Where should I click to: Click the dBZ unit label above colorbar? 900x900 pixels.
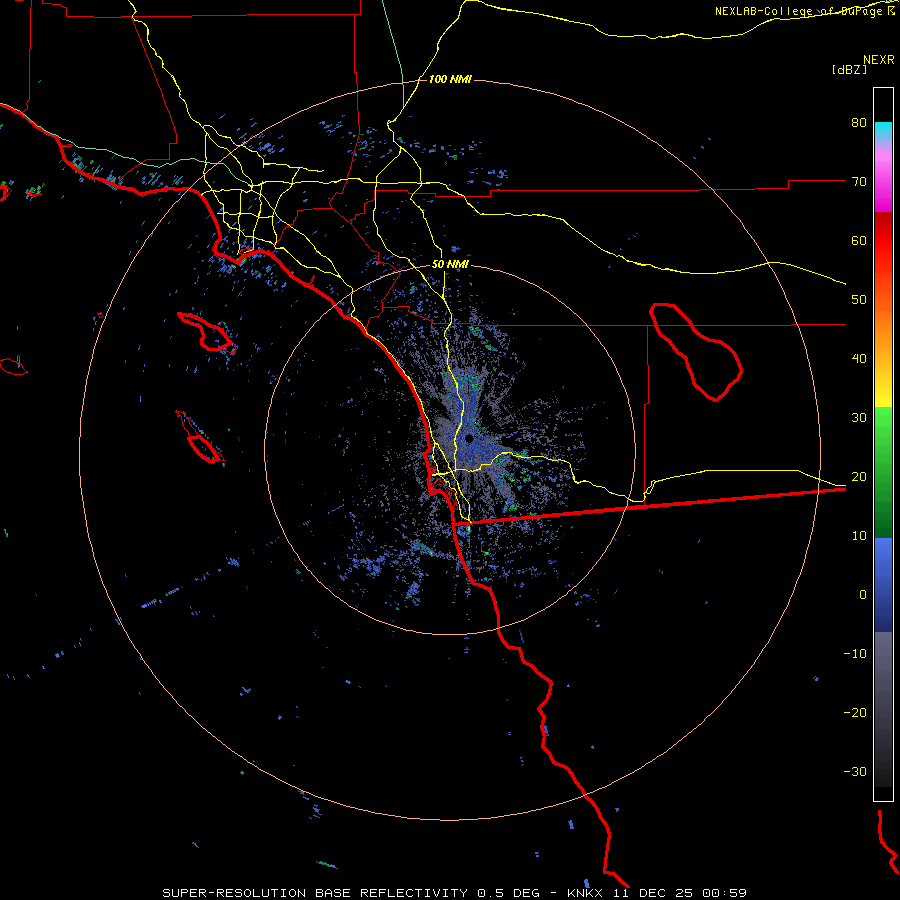click(849, 69)
